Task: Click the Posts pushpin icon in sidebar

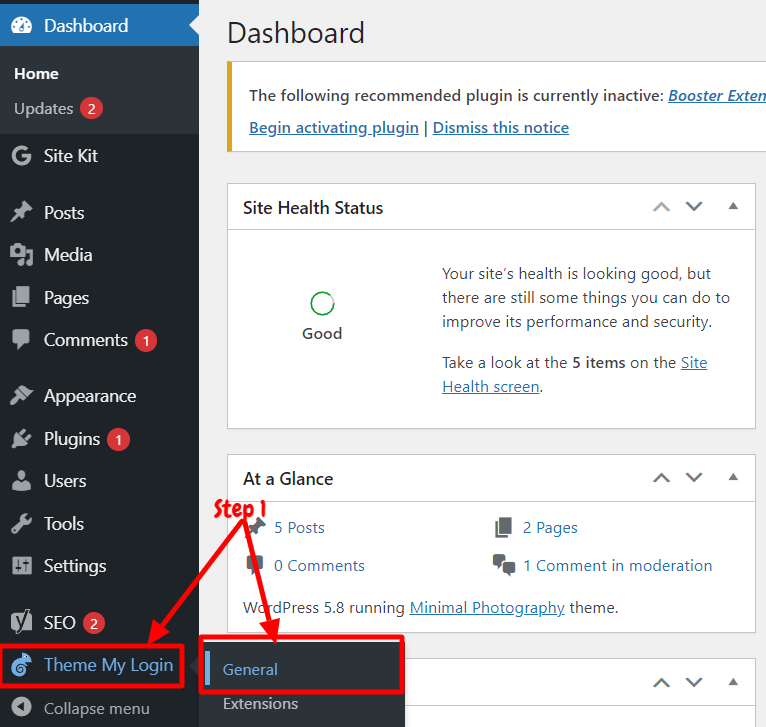Action: [21, 212]
